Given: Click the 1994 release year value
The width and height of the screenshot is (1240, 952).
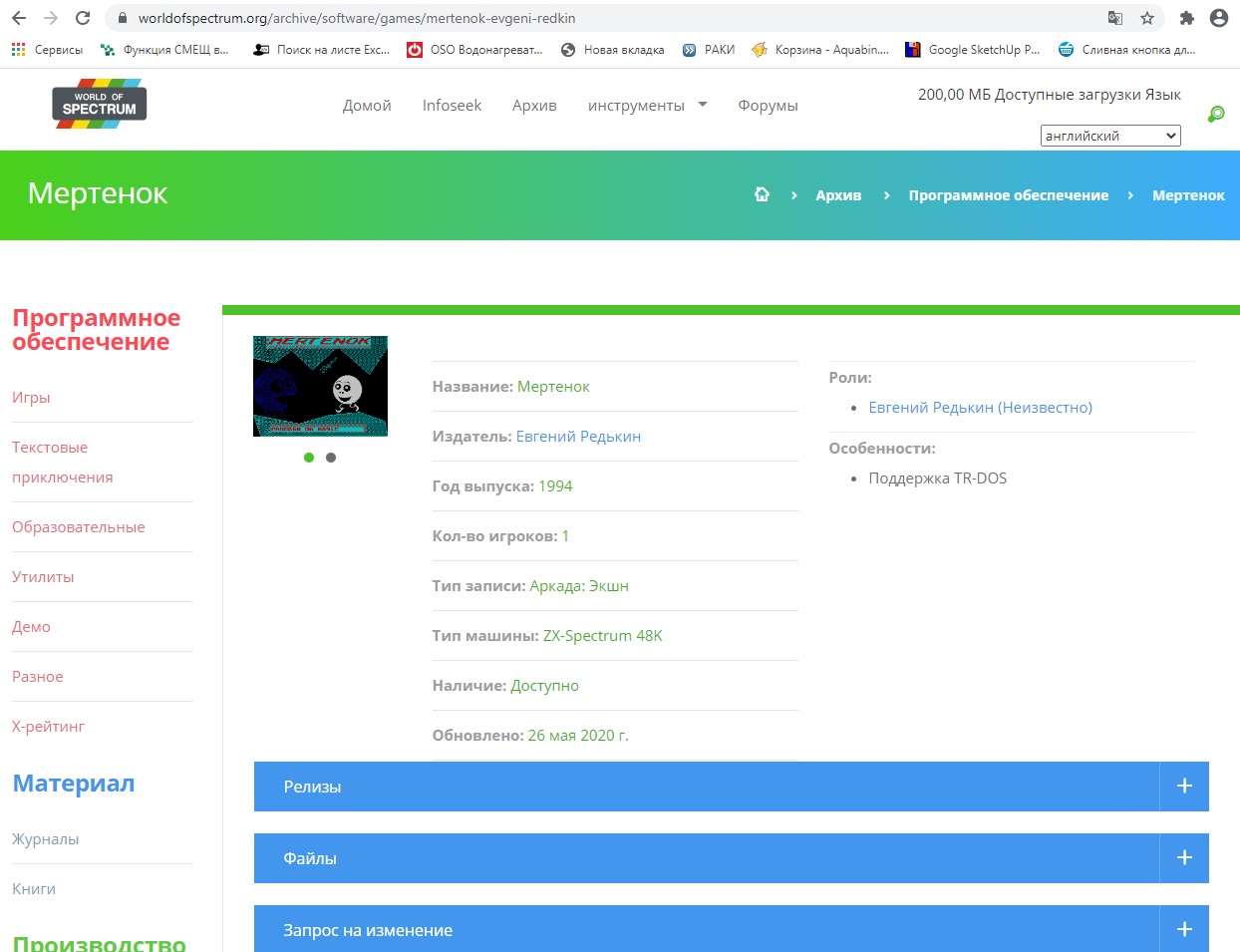Looking at the screenshot, I should (555, 485).
